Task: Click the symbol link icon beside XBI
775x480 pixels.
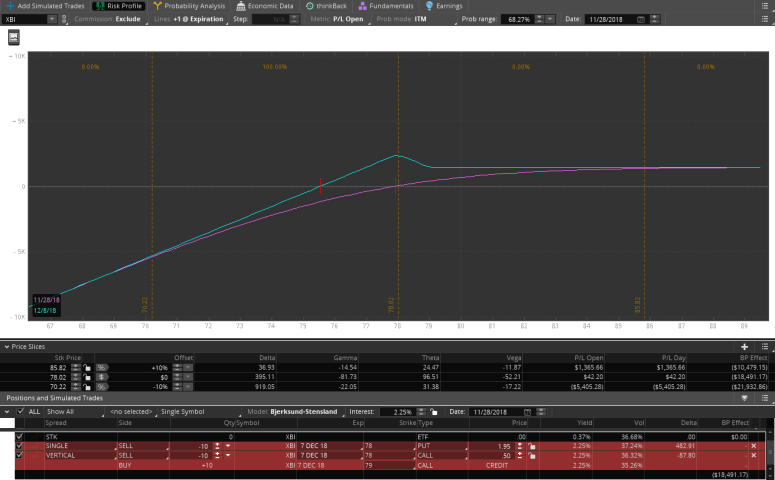Action: click(64, 19)
